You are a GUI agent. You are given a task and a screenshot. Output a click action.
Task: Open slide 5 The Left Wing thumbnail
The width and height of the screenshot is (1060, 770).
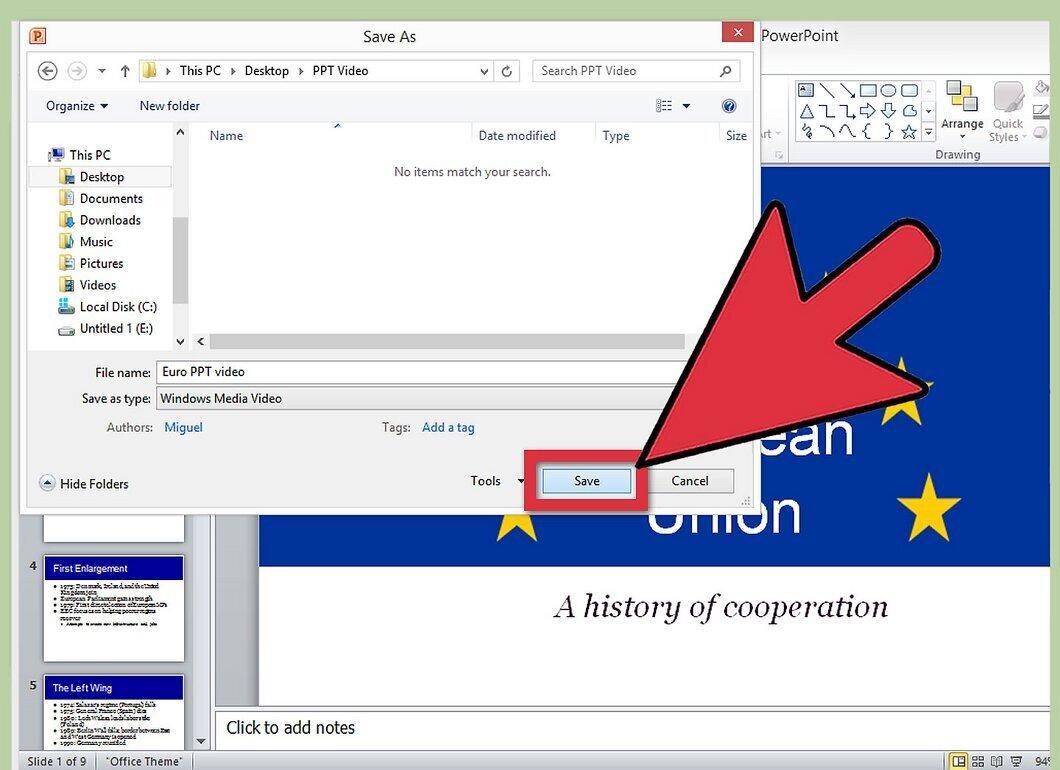click(114, 711)
